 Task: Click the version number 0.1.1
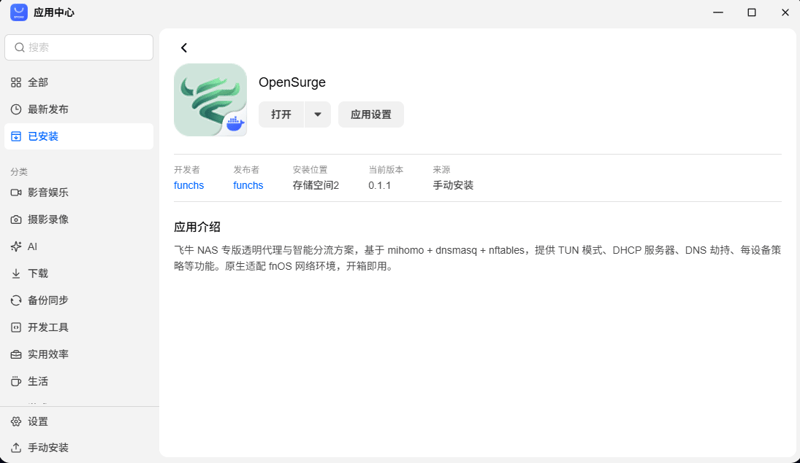pyautogui.click(x=380, y=185)
